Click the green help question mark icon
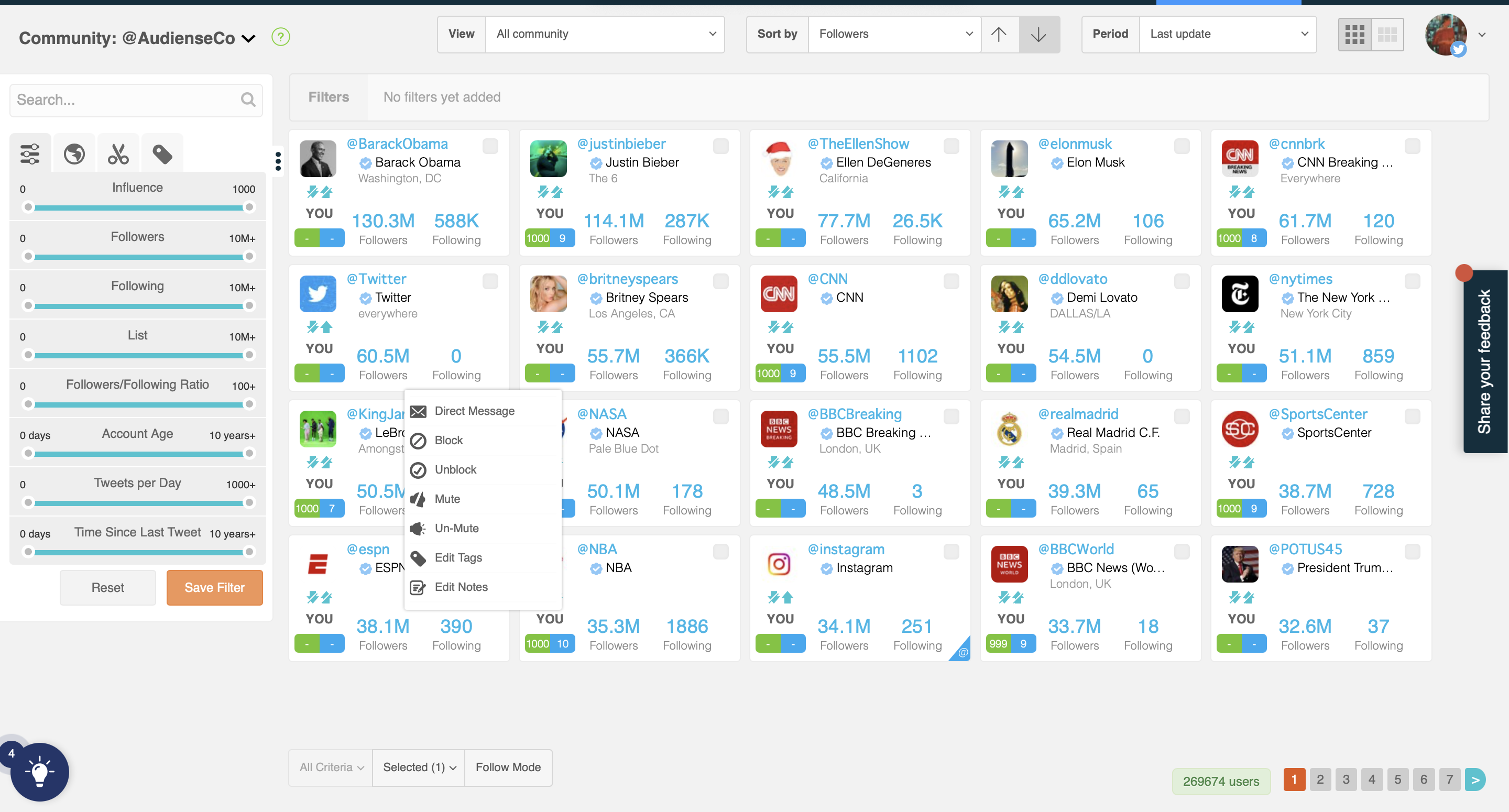This screenshot has height=812, width=1509. click(x=281, y=37)
